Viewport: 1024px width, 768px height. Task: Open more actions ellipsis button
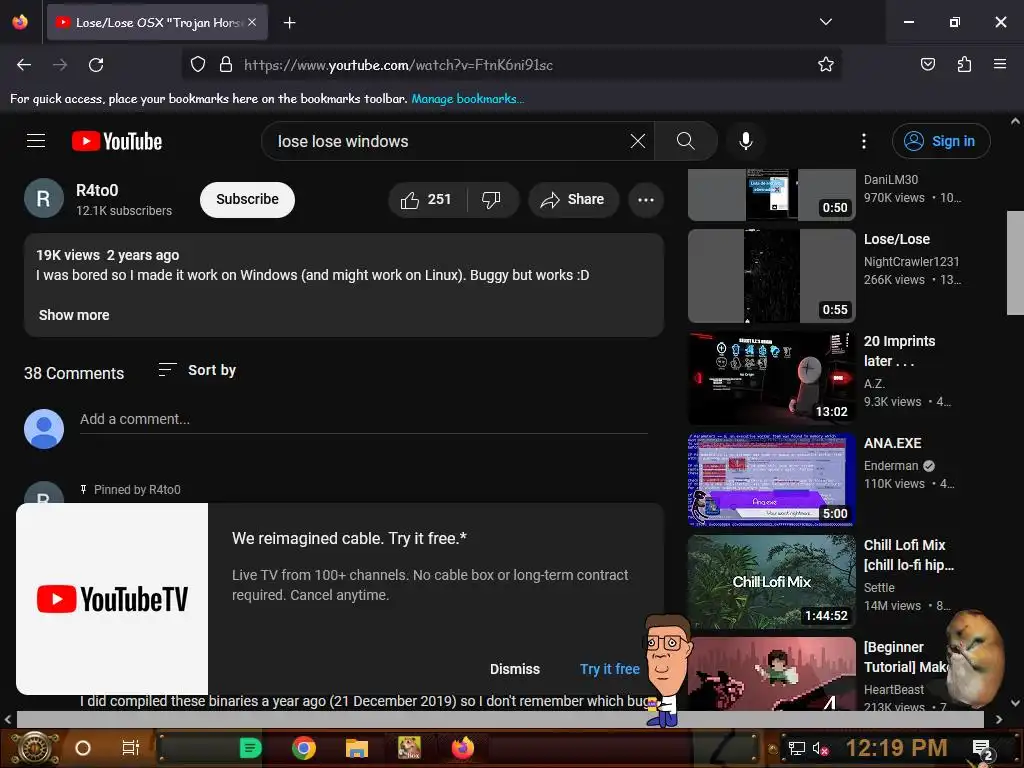(646, 200)
